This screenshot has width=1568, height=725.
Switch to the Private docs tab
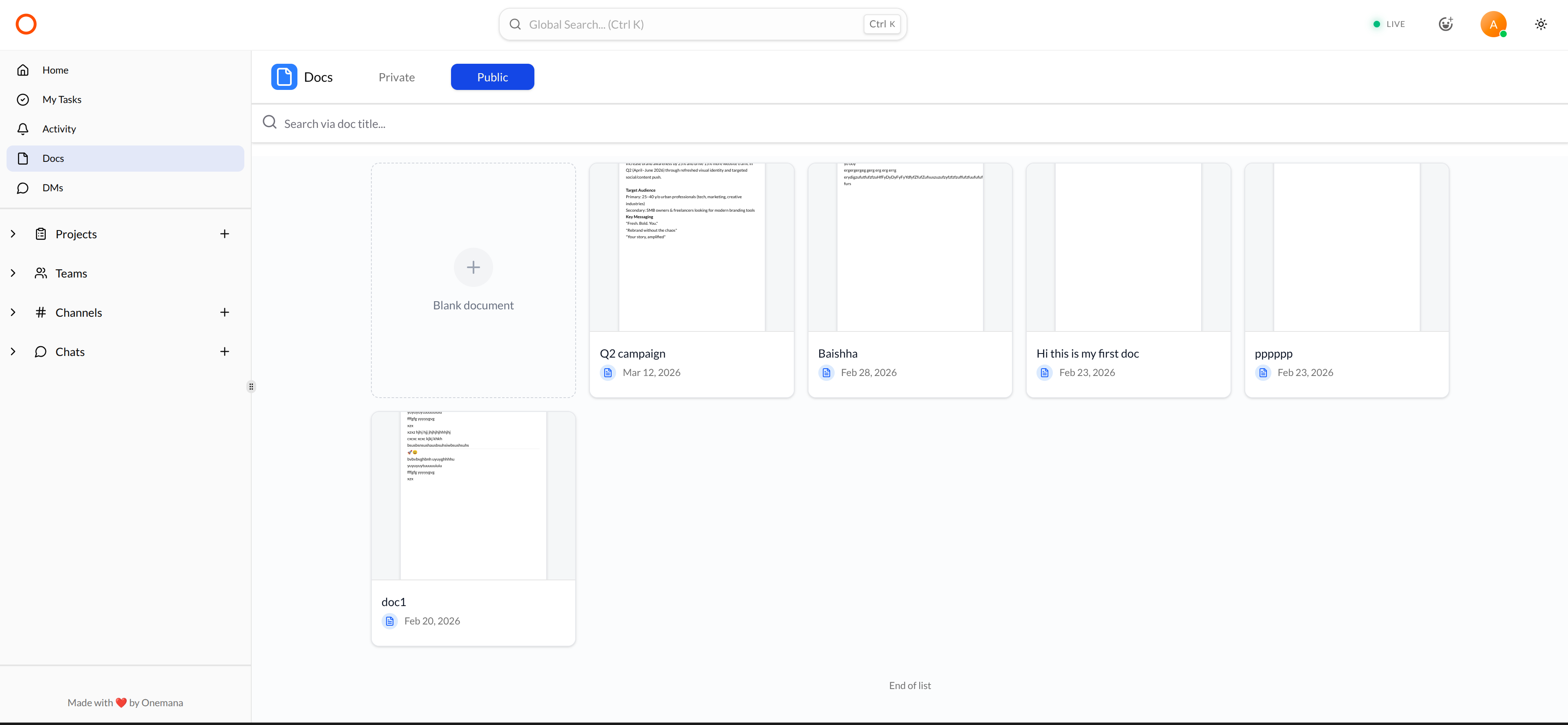point(396,77)
